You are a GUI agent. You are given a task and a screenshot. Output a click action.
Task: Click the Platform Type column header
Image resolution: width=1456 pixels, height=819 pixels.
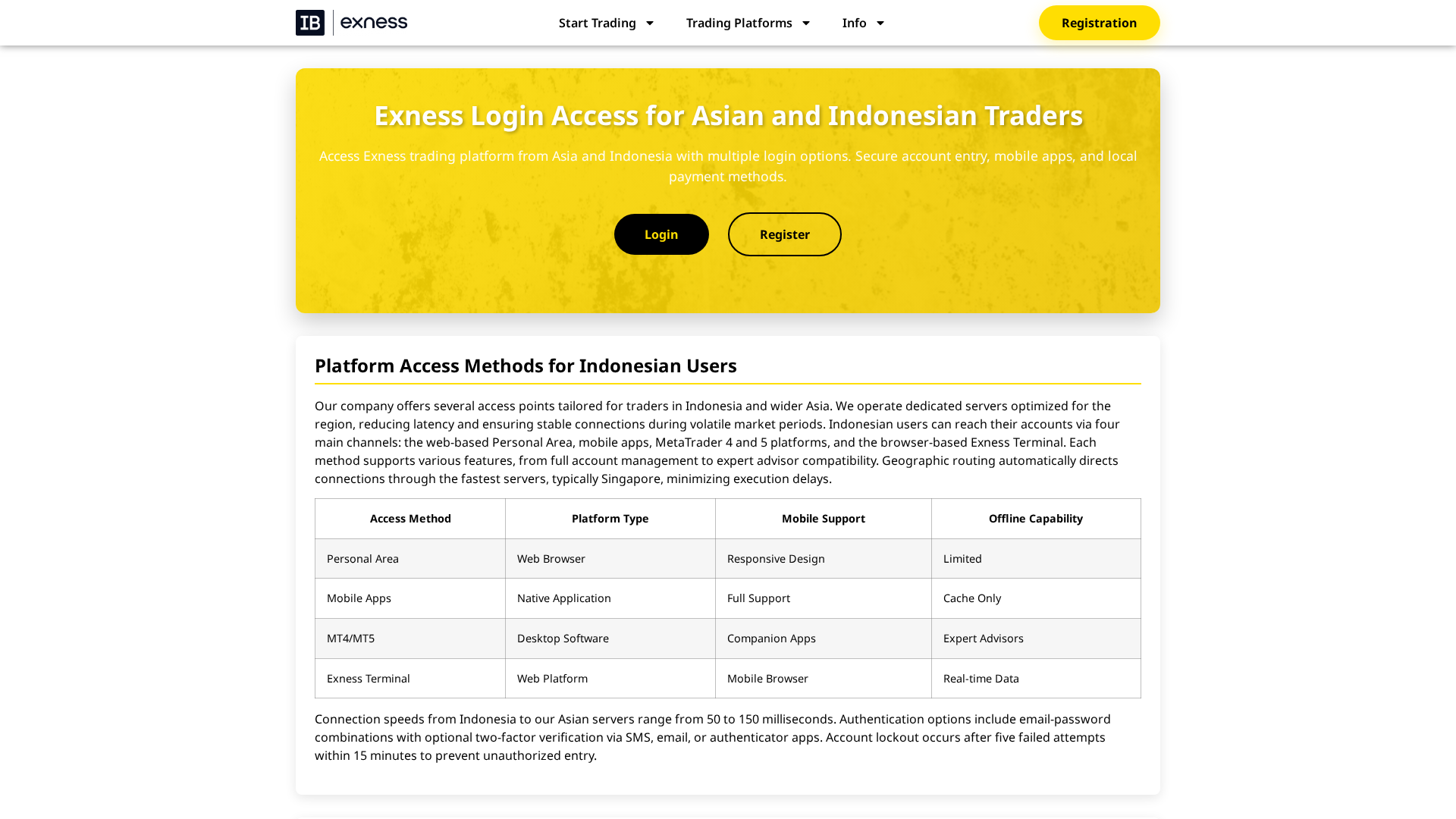pos(610,519)
